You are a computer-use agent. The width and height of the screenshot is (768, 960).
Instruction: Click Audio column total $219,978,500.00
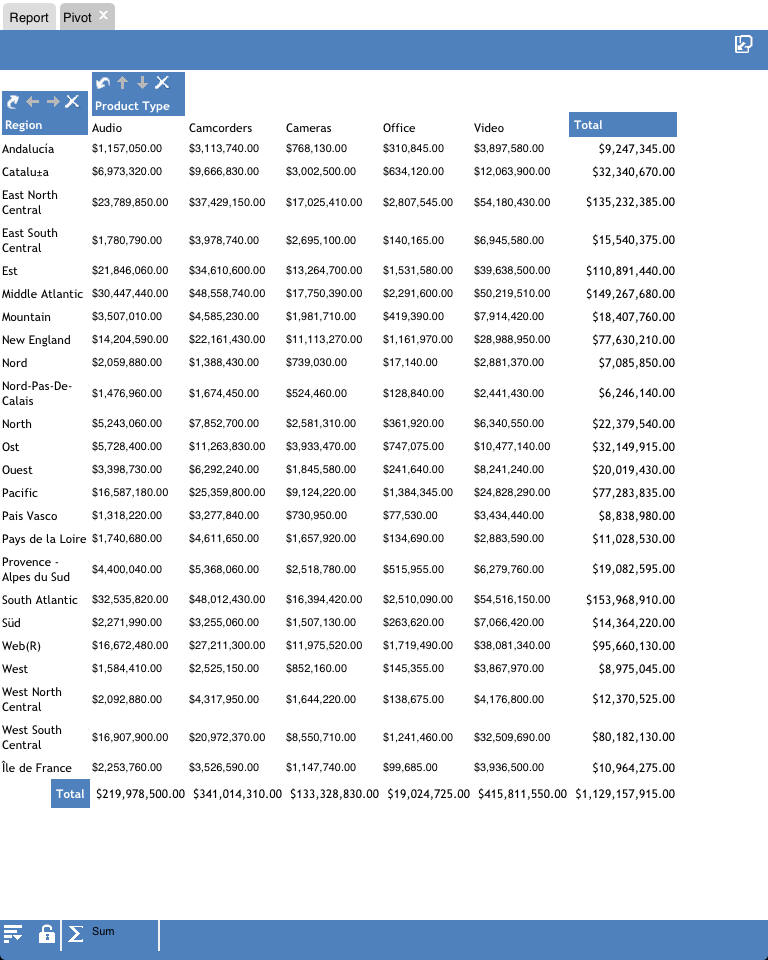[140, 793]
